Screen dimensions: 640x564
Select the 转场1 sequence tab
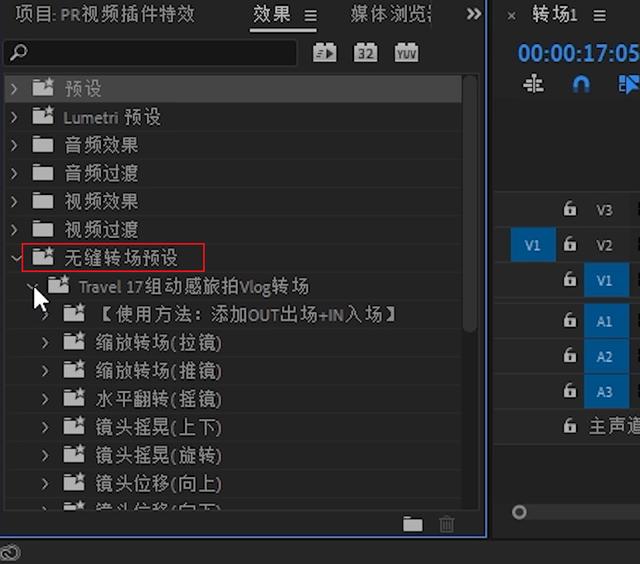coord(554,15)
